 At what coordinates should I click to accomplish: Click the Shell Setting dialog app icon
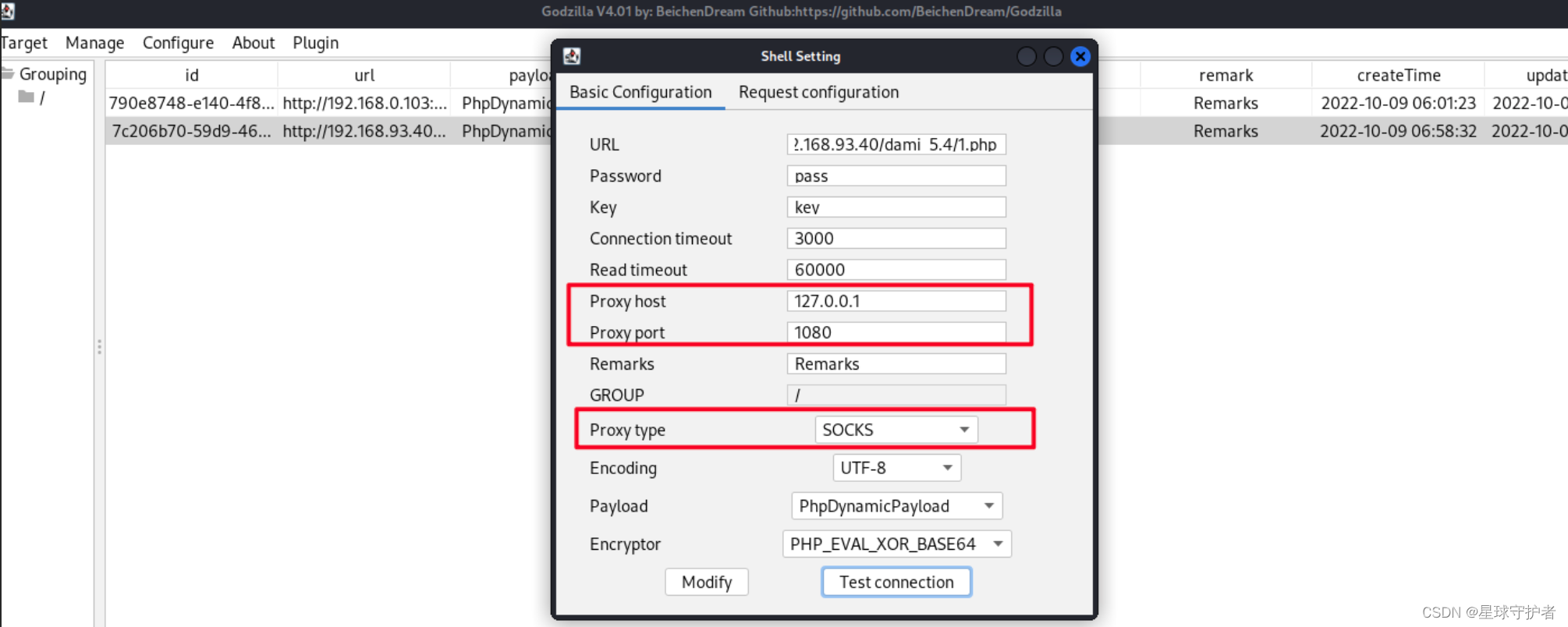[x=572, y=56]
